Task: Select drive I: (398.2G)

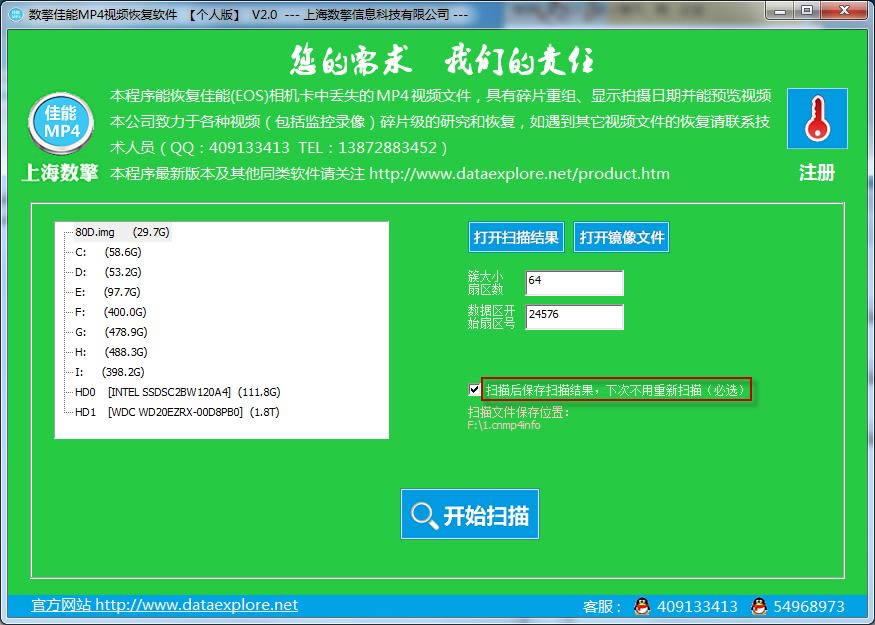Action: (109, 372)
